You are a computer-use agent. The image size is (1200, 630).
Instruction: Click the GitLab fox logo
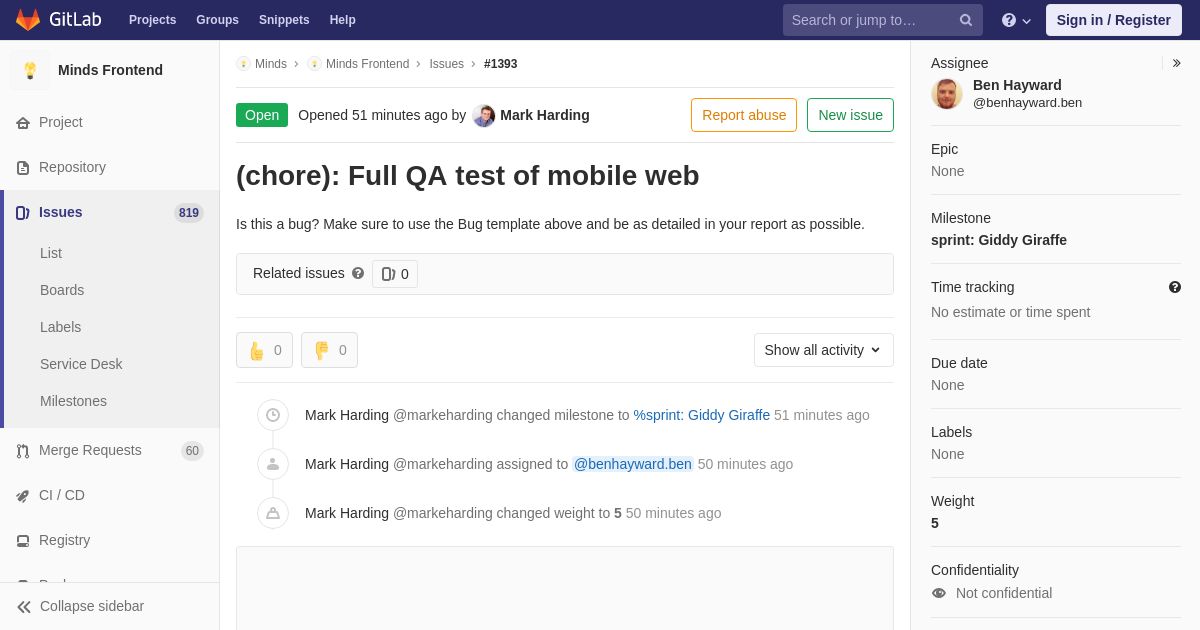(28, 20)
